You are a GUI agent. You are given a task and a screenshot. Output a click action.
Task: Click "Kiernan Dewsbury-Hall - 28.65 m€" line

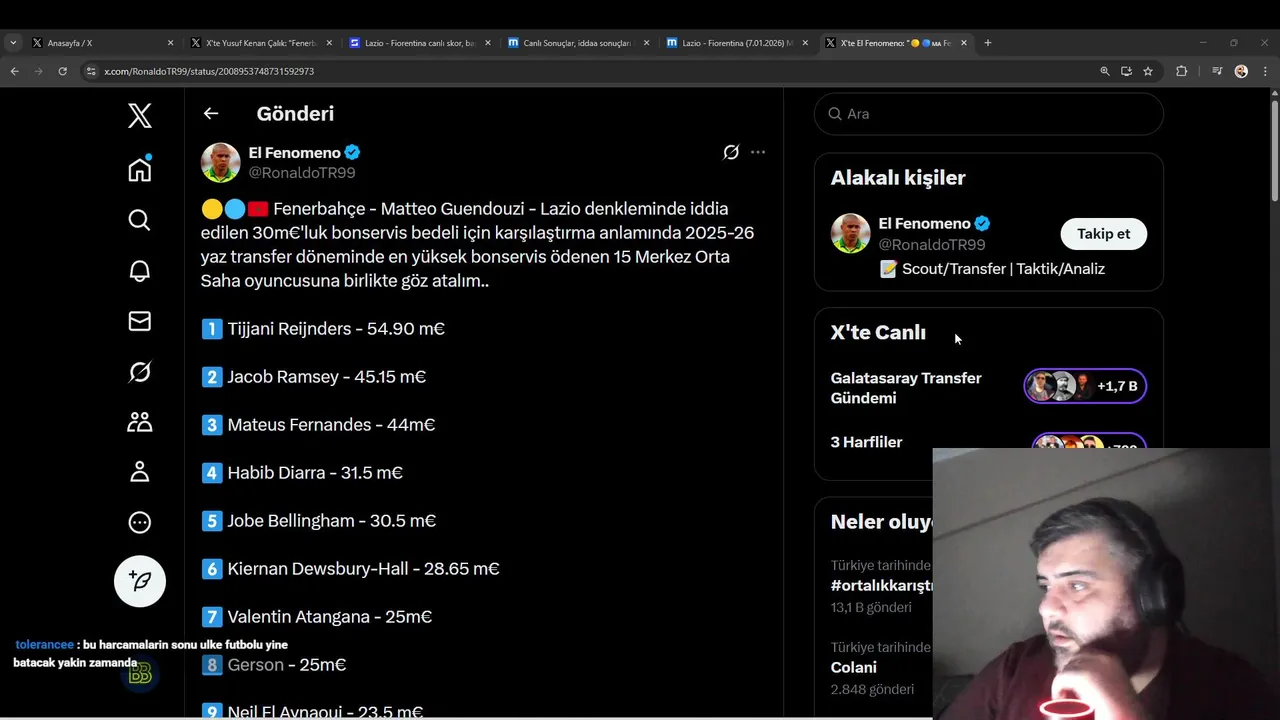coord(350,569)
